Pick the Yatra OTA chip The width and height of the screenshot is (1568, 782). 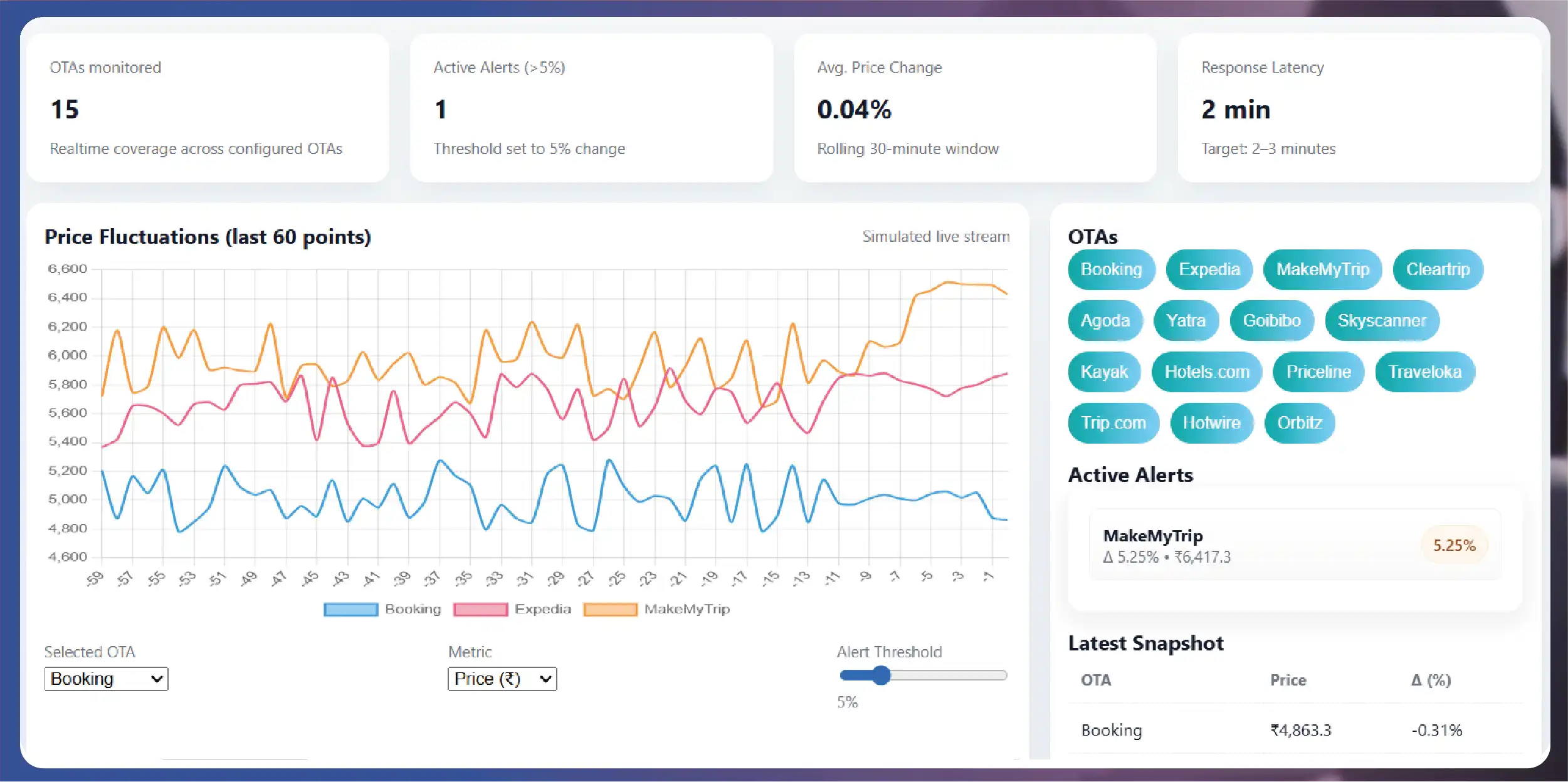(1186, 321)
